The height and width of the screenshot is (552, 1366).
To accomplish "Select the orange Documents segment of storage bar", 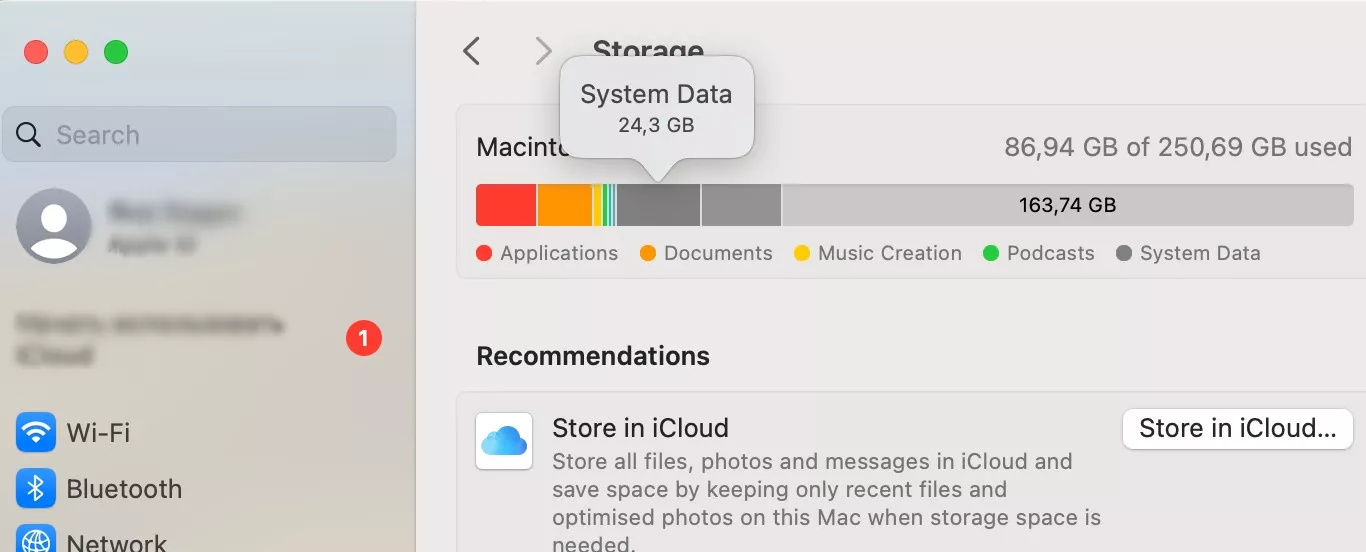I will coord(565,205).
